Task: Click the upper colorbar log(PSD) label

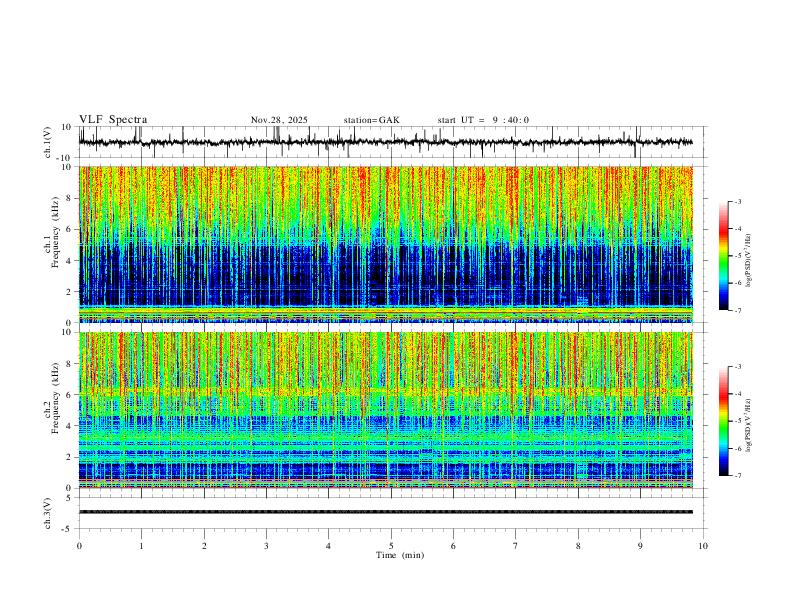Action: 749,260
